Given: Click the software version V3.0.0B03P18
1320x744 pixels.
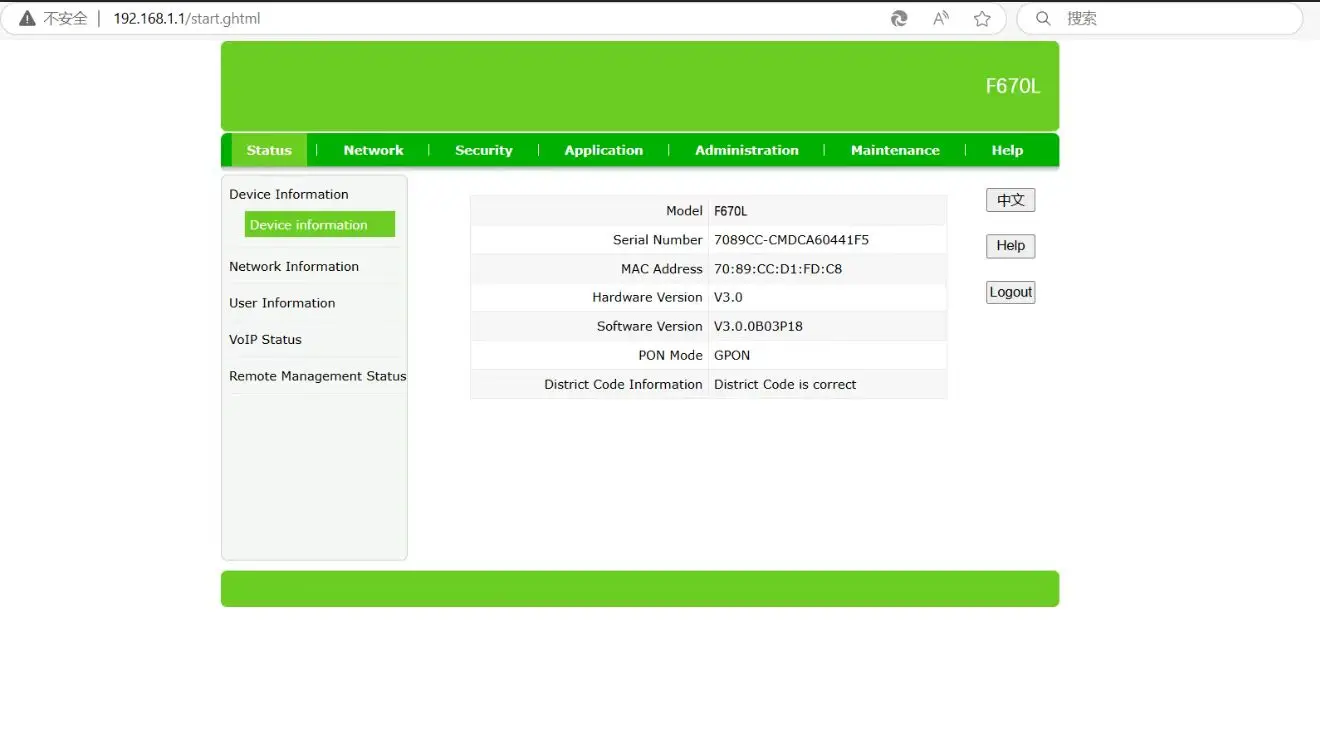Looking at the screenshot, I should click(758, 326).
